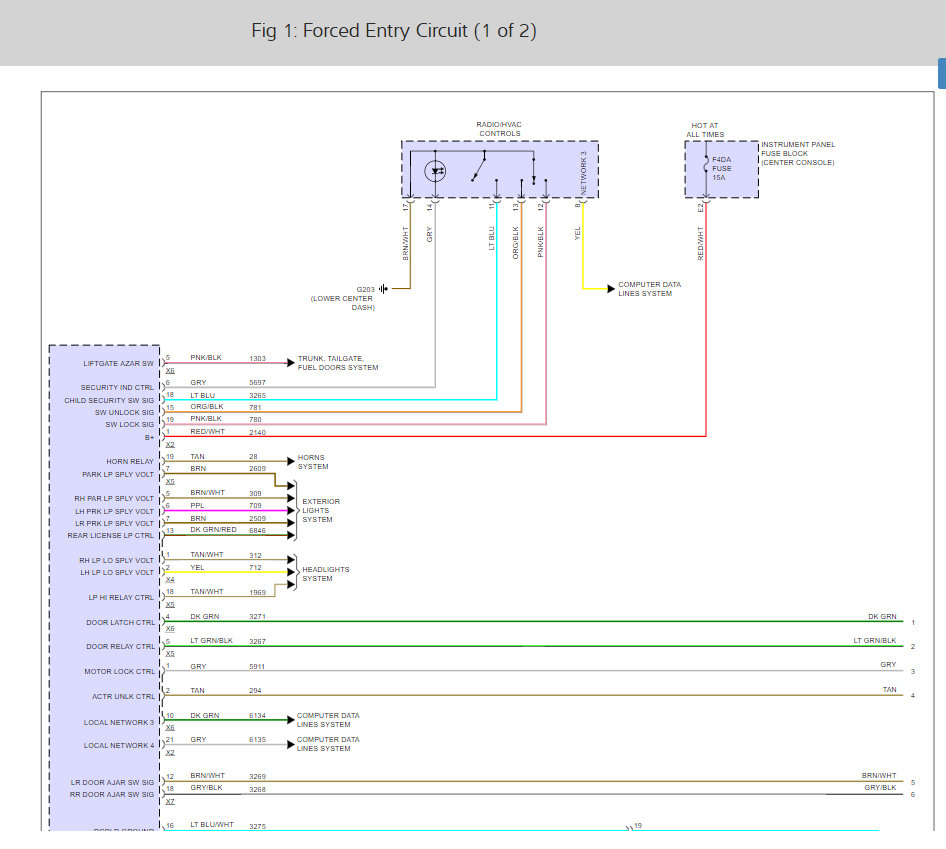
Task: Select the RR DOOR AJAR SW SIG label
Action: tap(112, 794)
